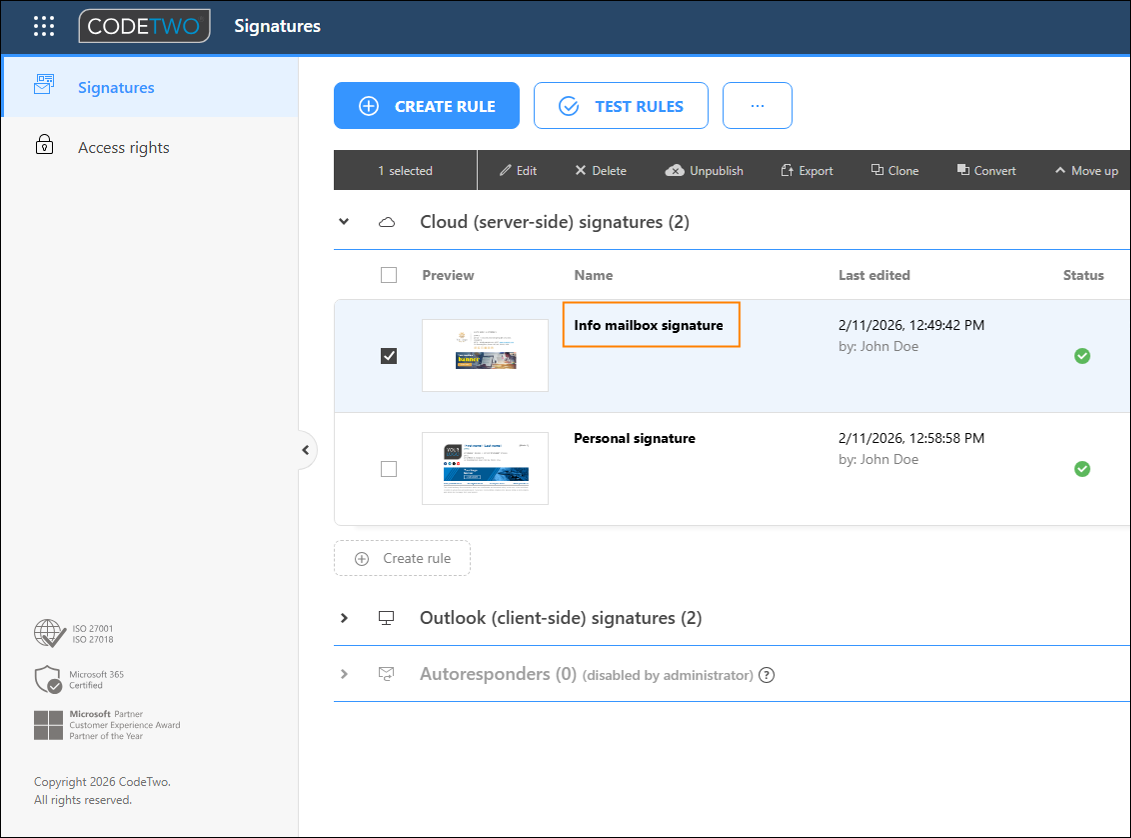
Task: Click the 2/11/2026, 12:58:58 PM timestamp
Action: tap(911, 438)
